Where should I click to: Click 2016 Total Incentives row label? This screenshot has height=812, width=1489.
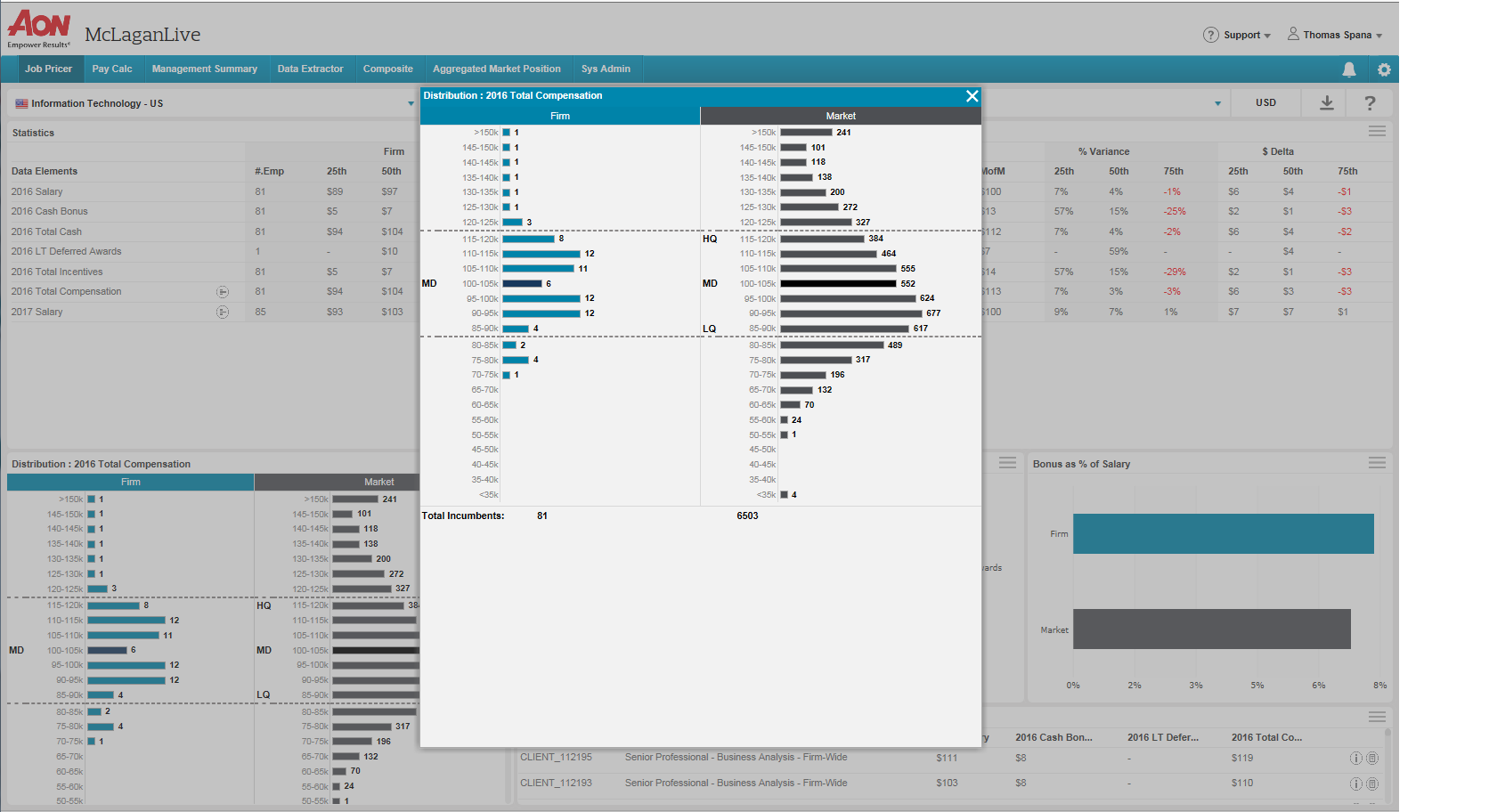tap(56, 272)
